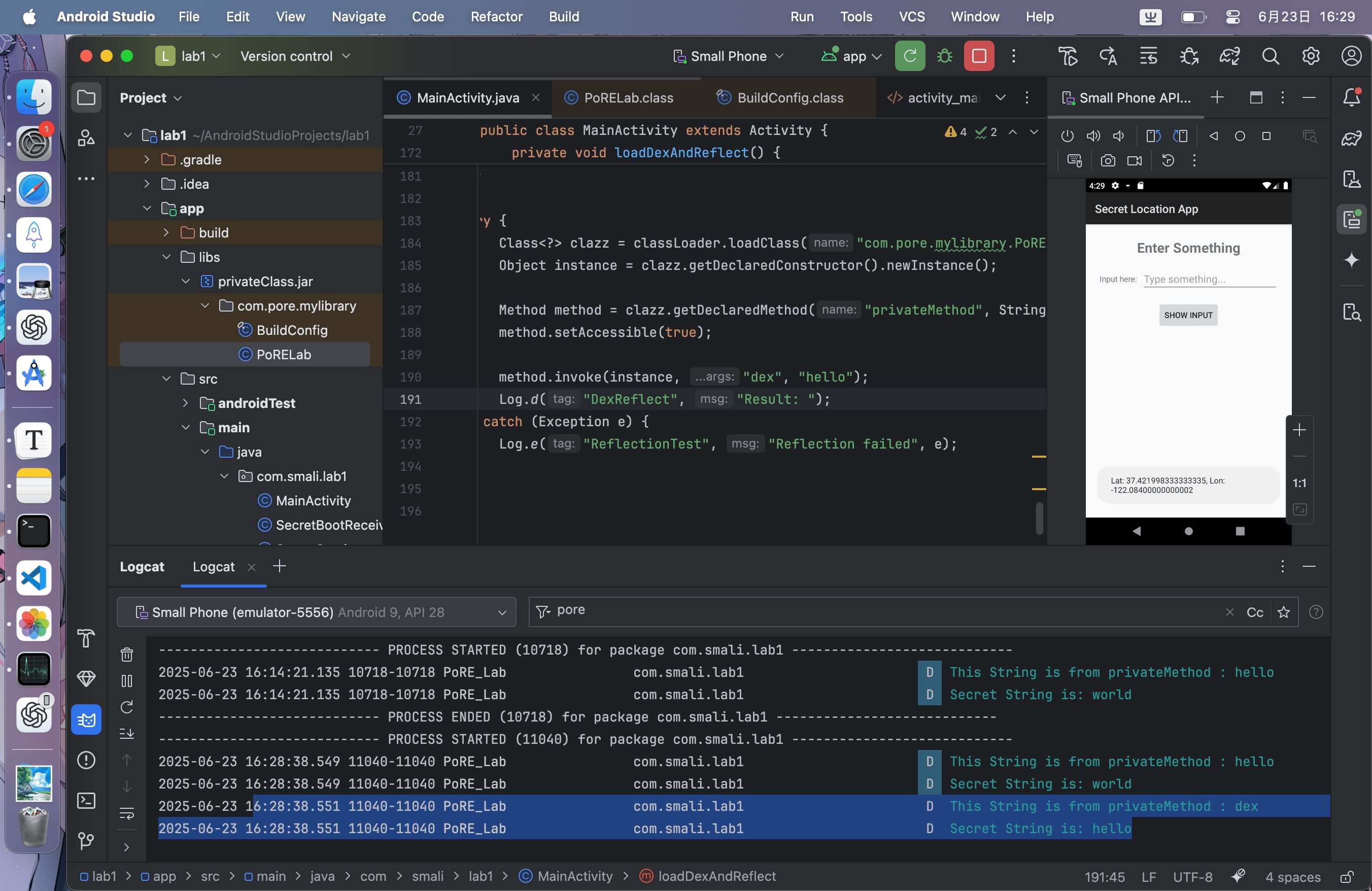The image size is (1372, 891).
Task: Collapse the privateClass.jar tree node
Action: click(x=186, y=281)
